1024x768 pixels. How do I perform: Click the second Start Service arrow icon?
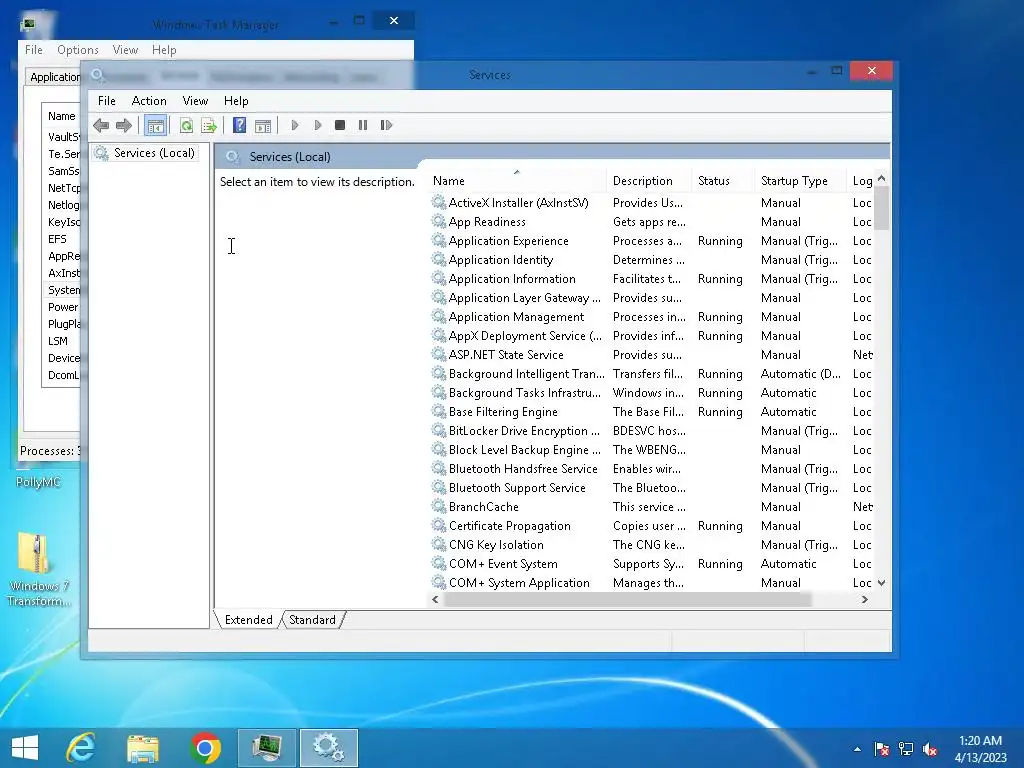click(317, 125)
